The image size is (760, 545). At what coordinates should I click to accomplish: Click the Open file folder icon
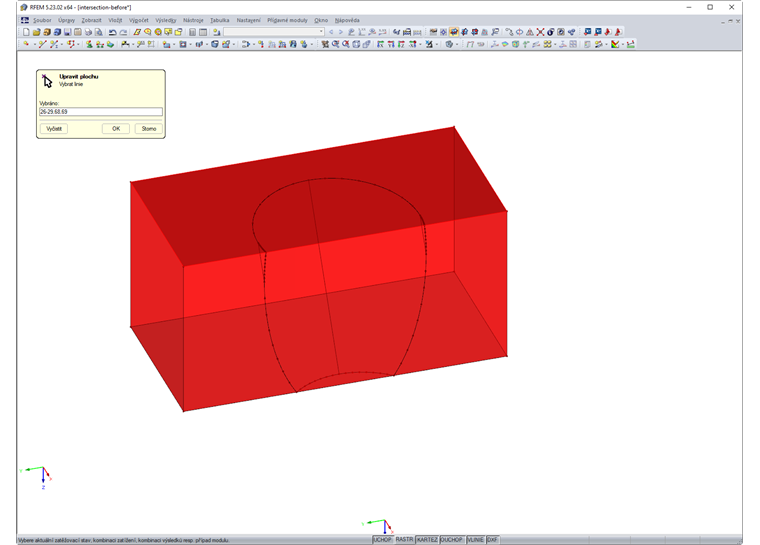[37, 32]
